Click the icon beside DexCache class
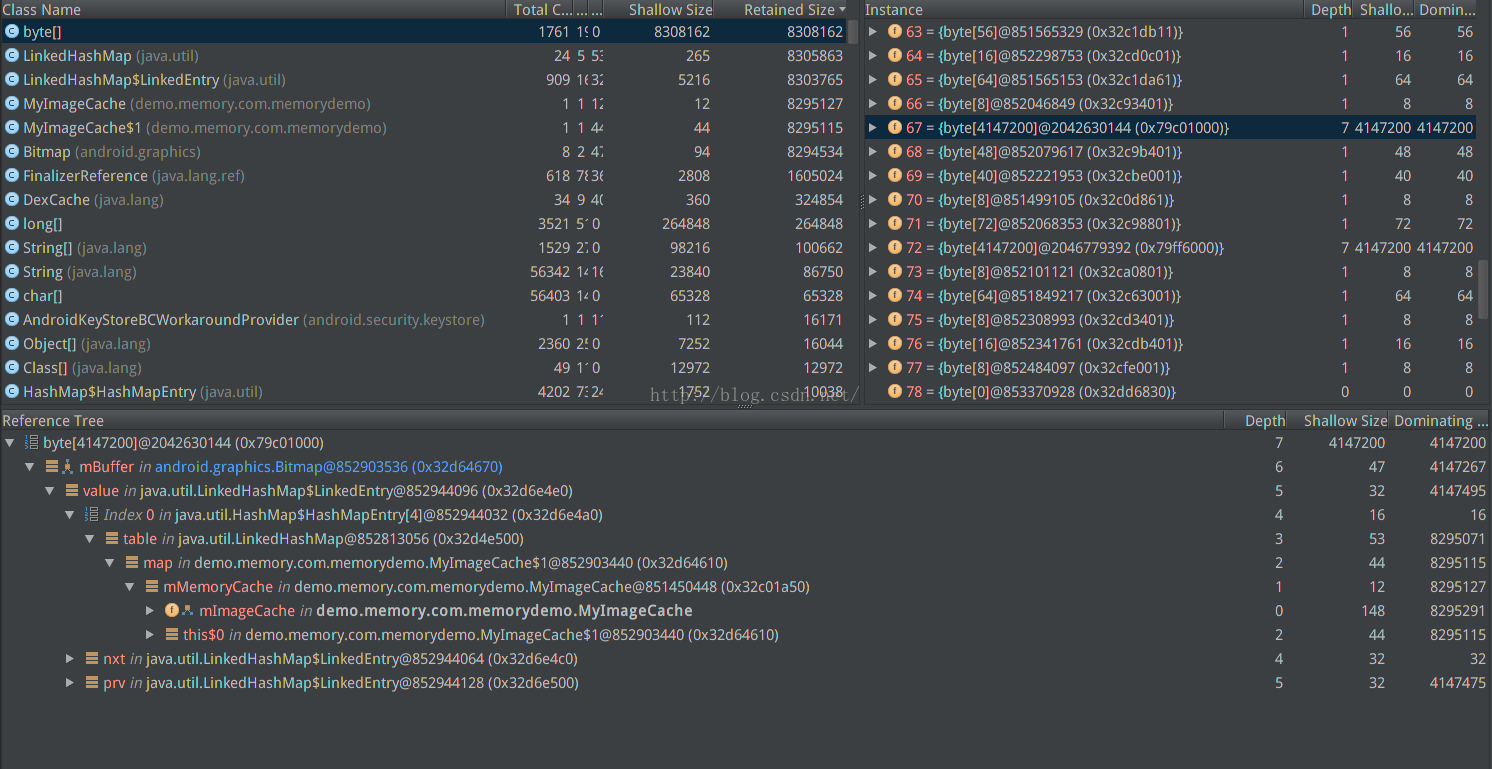The height and width of the screenshot is (769, 1492). coord(12,200)
